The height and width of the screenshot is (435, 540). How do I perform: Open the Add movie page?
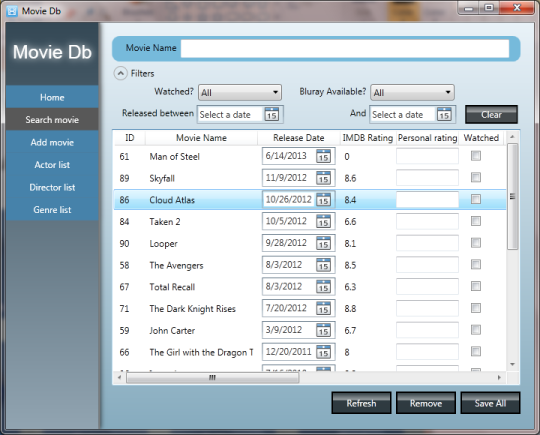(52, 142)
